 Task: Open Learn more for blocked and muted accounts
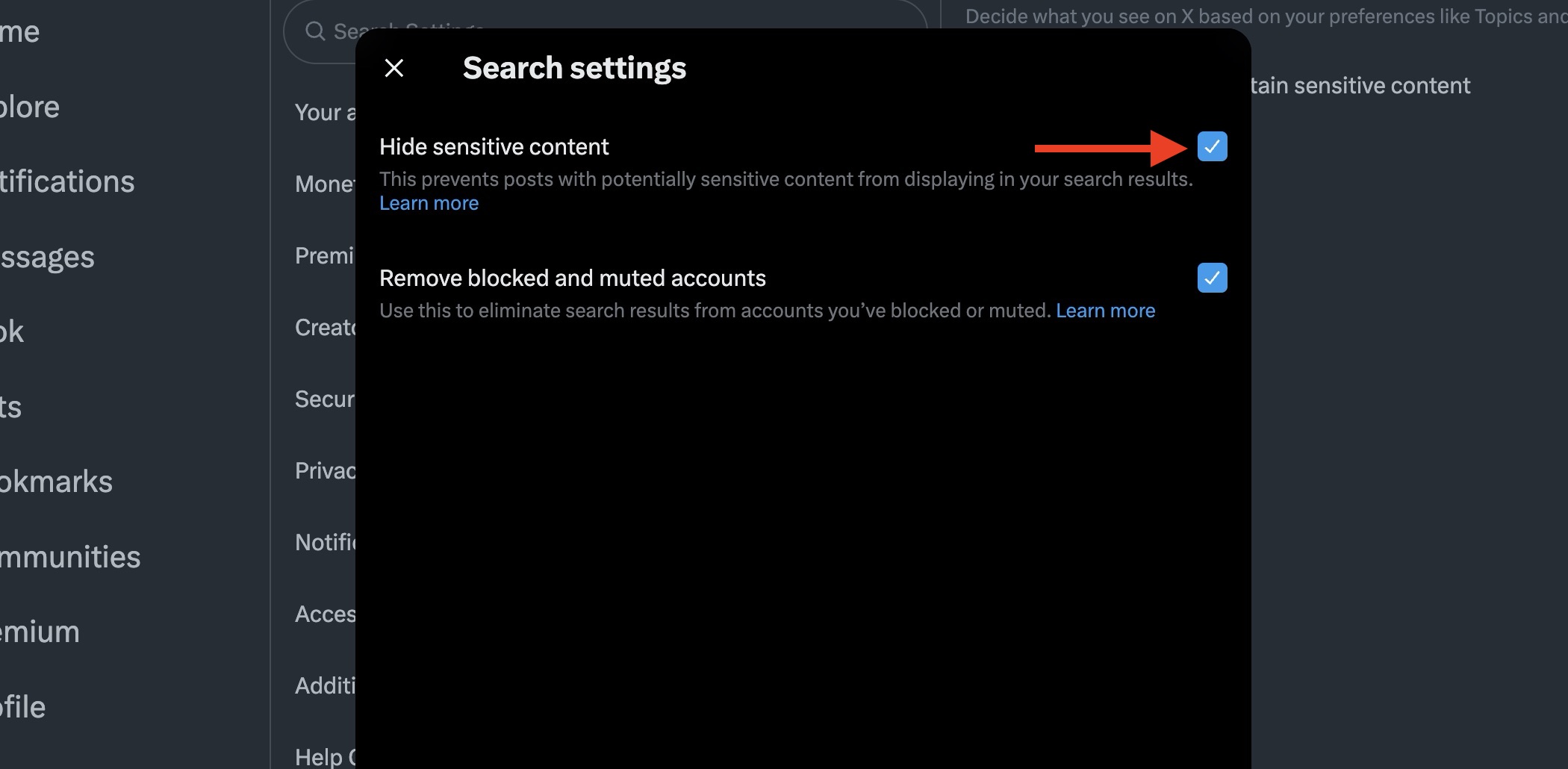1106,311
